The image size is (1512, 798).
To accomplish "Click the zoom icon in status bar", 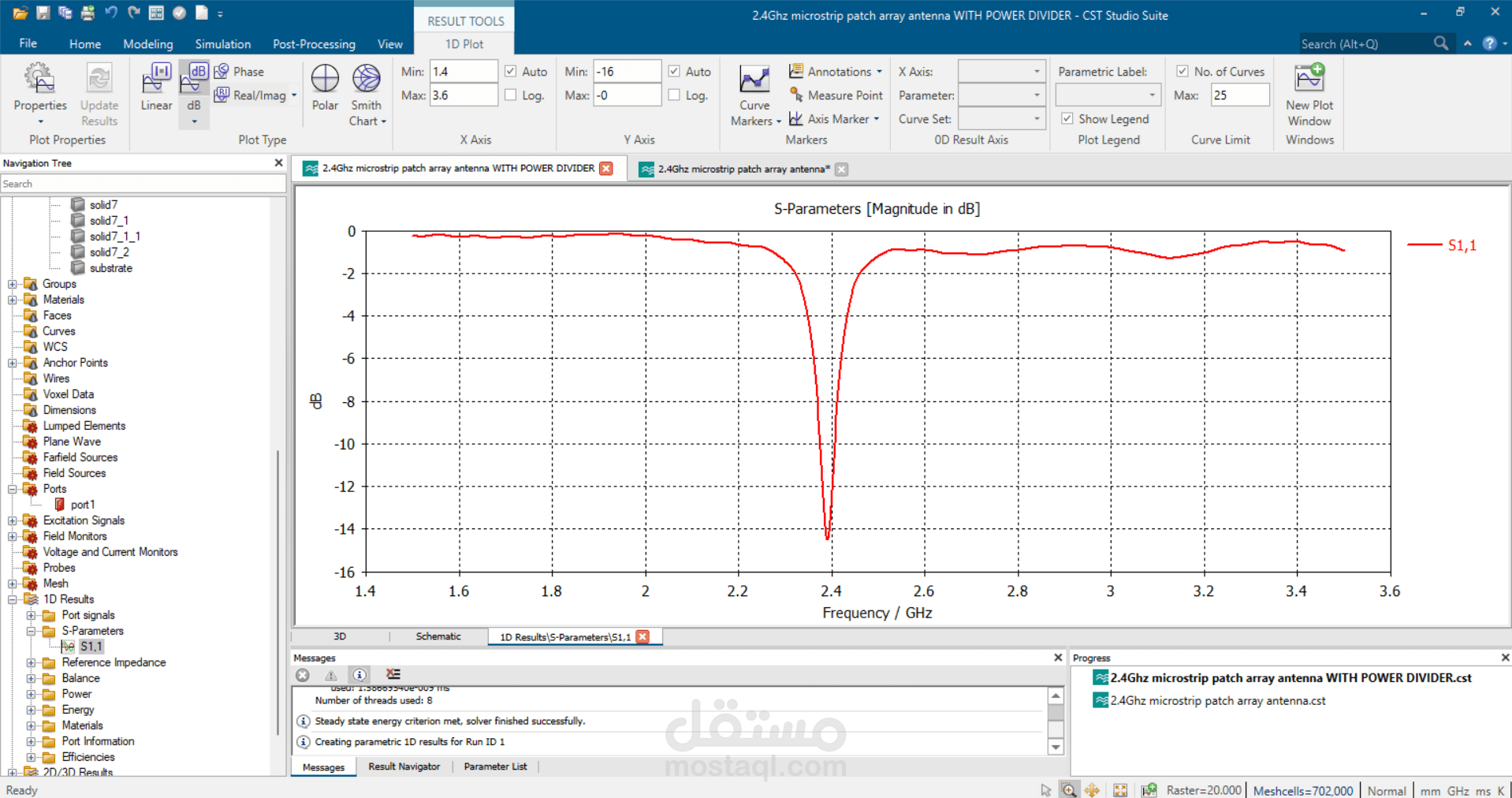I will tap(1068, 790).
